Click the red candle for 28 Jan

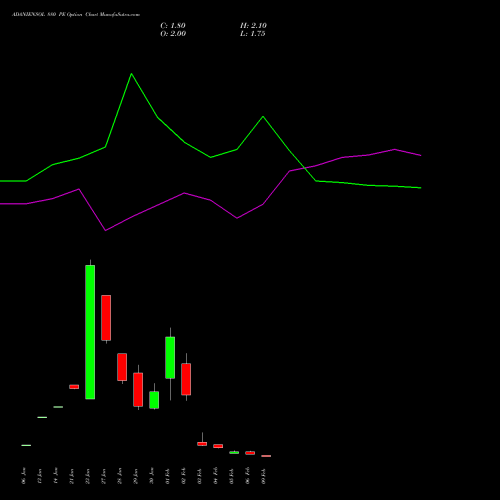pos(122,367)
